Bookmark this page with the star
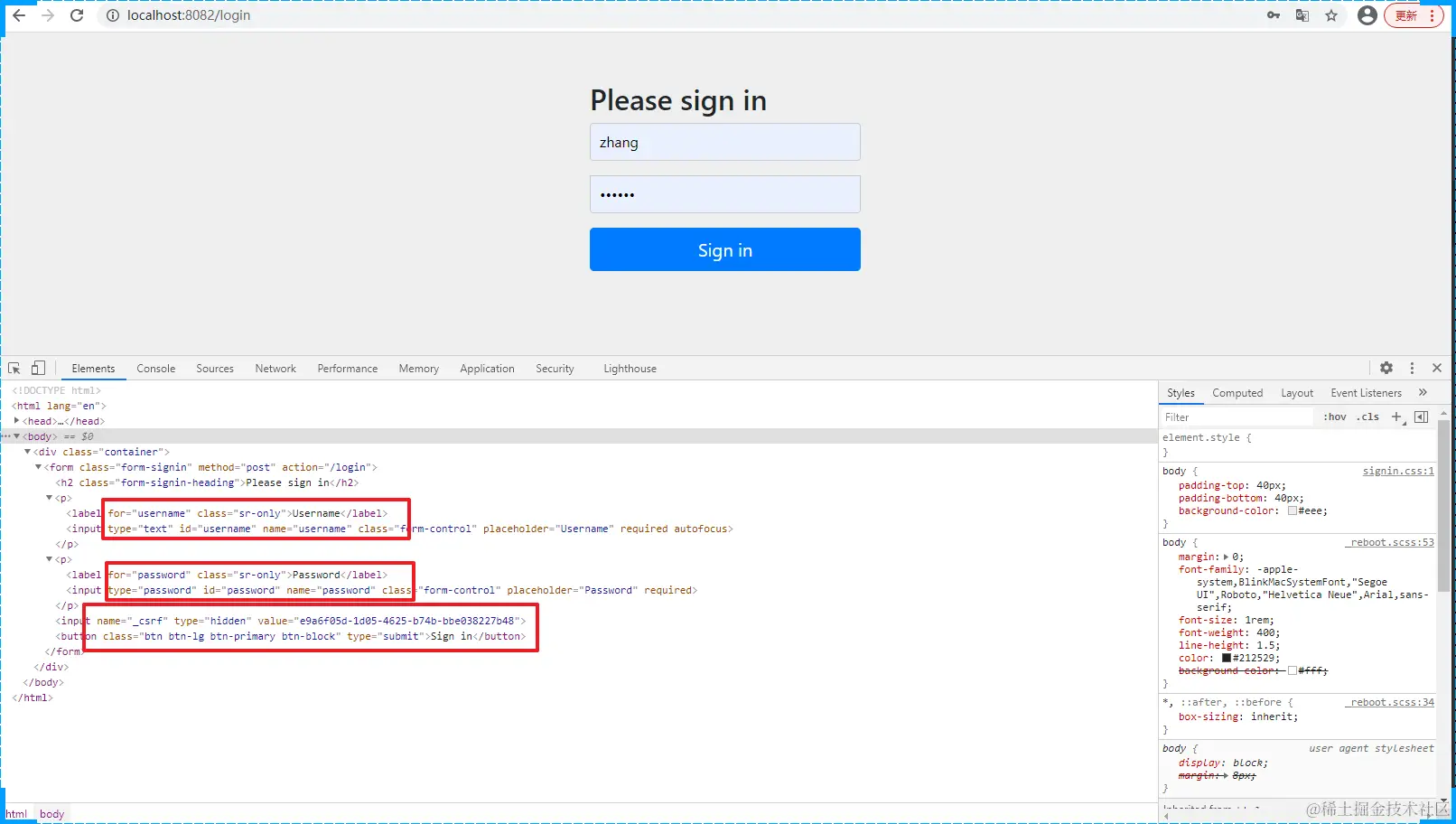1456x824 pixels. point(1331,15)
